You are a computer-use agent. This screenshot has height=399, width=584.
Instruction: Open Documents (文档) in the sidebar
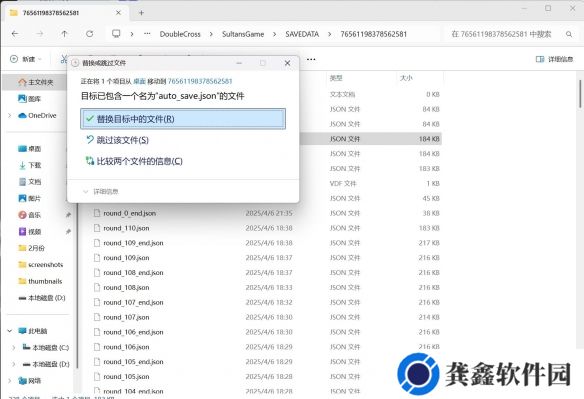(30, 182)
